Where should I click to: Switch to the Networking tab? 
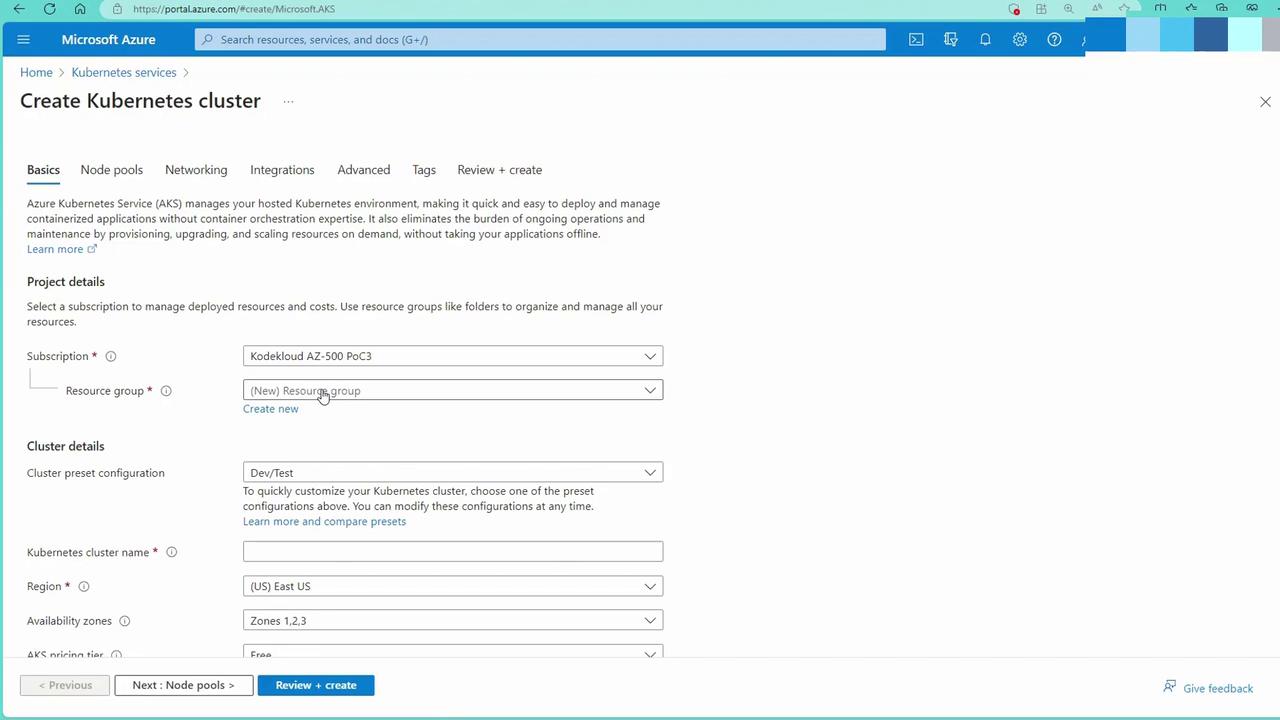tap(196, 170)
